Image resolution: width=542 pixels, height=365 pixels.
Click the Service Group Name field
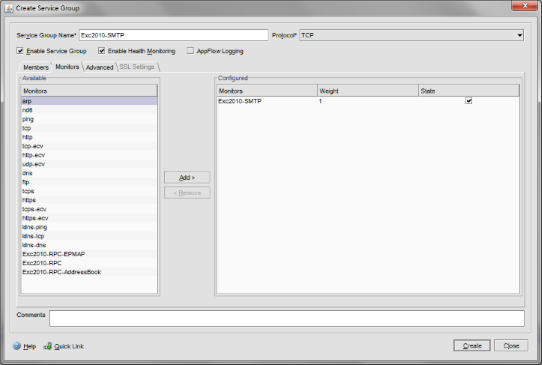tap(174, 35)
